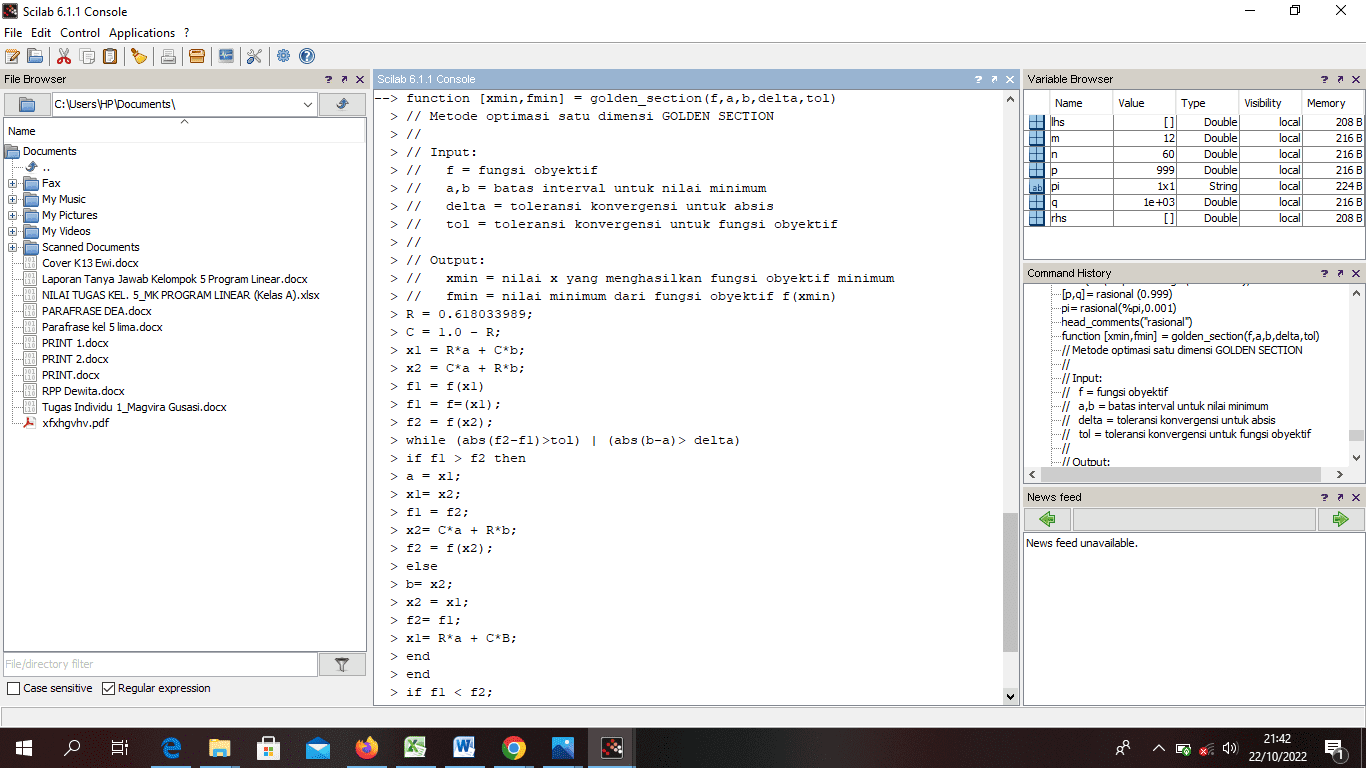Expand the Scanned Documents folder
Viewport: 1366px width, 768px height.
pos(12,247)
